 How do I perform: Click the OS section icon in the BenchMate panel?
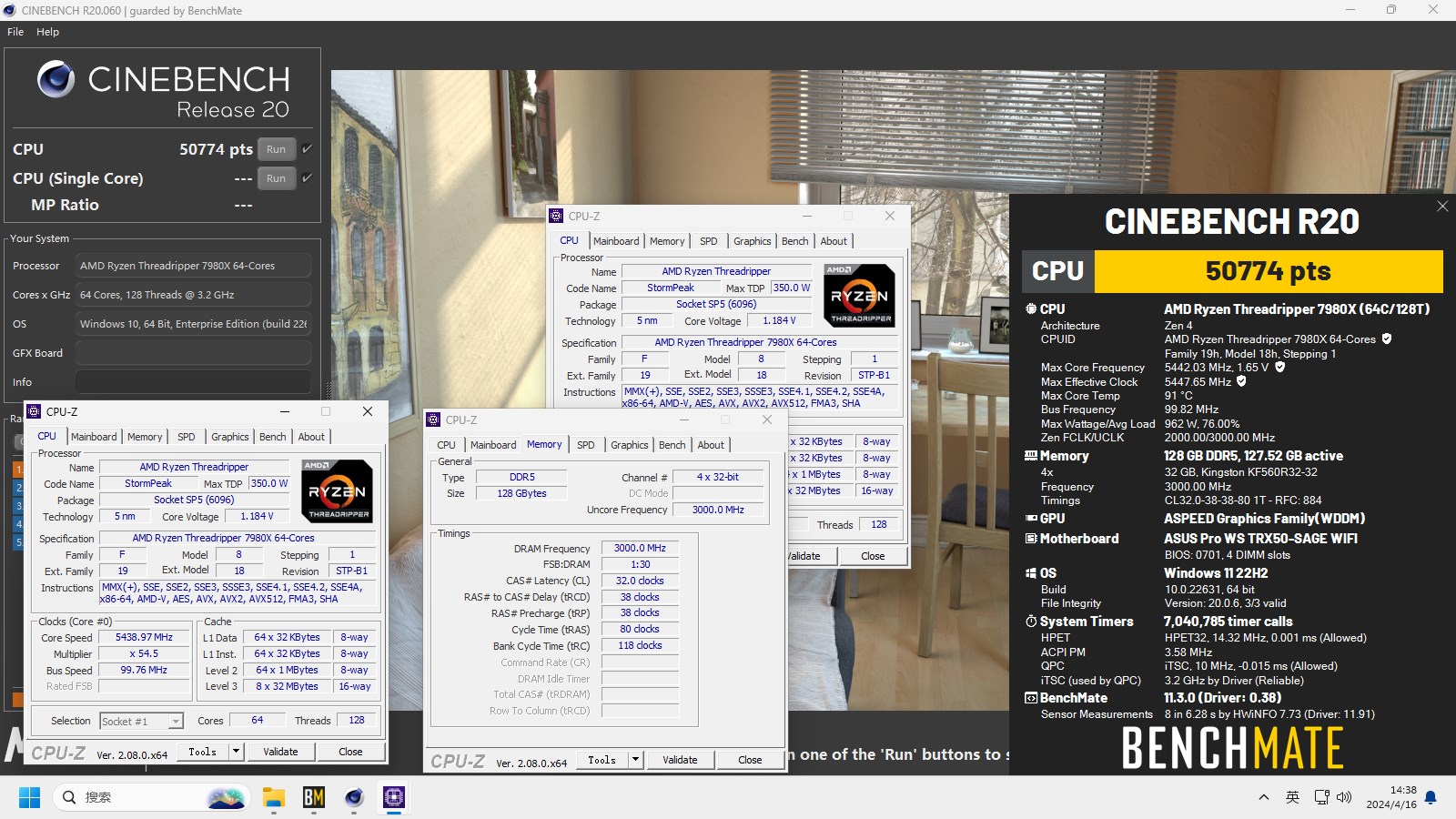(1031, 572)
